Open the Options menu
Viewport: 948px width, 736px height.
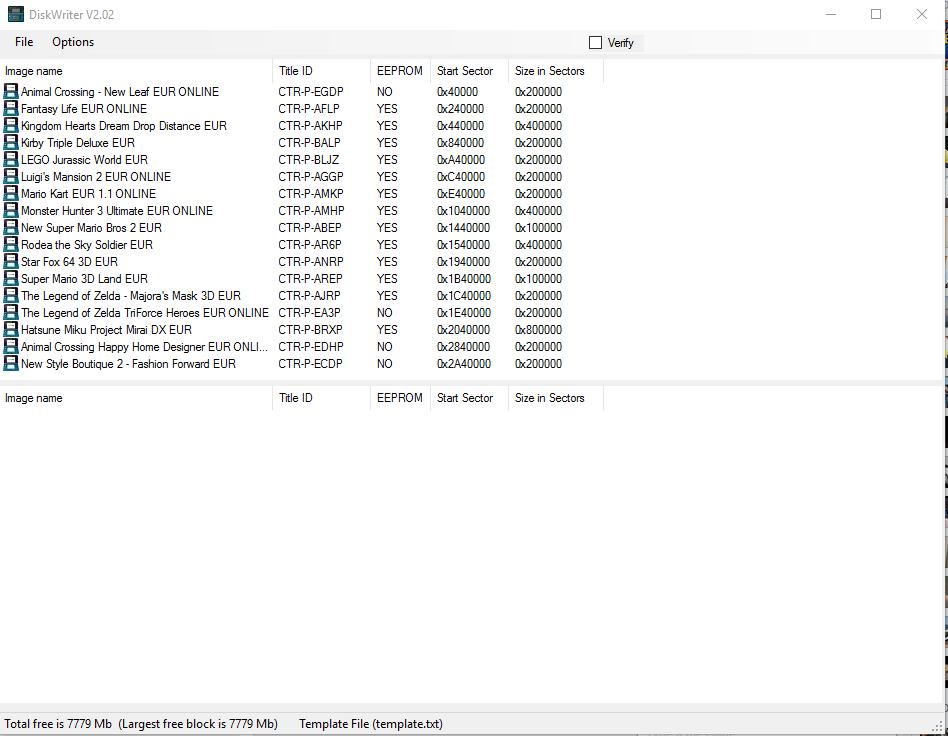click(x=73, y=42)
